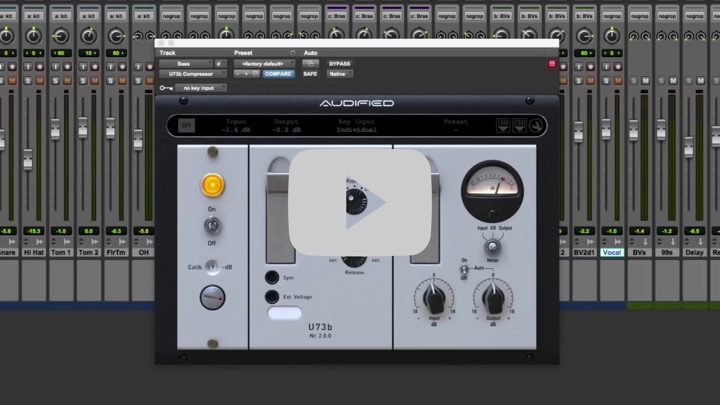
Task: Click the Delay track volume fader
Action: coord(689,147)
